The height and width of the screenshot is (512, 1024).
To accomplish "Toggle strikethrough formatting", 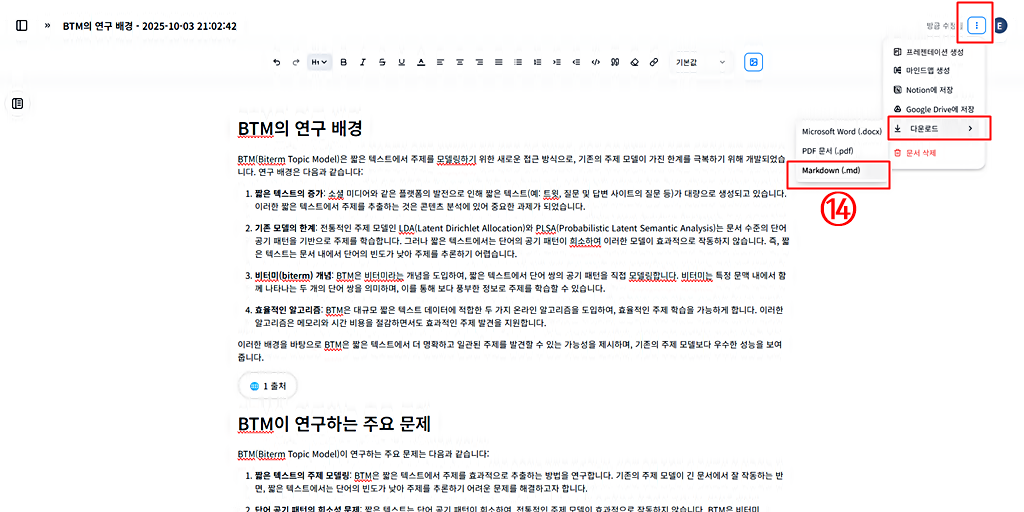I will 382,62.
